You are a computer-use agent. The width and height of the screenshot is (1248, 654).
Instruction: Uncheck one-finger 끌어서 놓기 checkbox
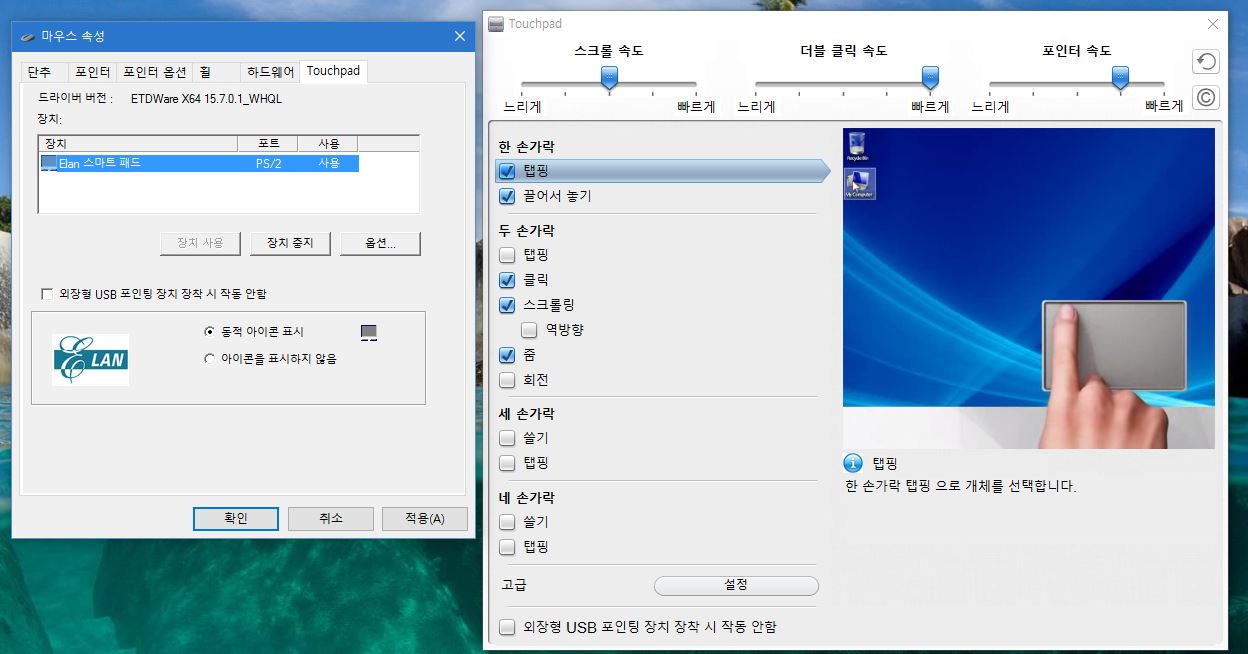point(507,197)
